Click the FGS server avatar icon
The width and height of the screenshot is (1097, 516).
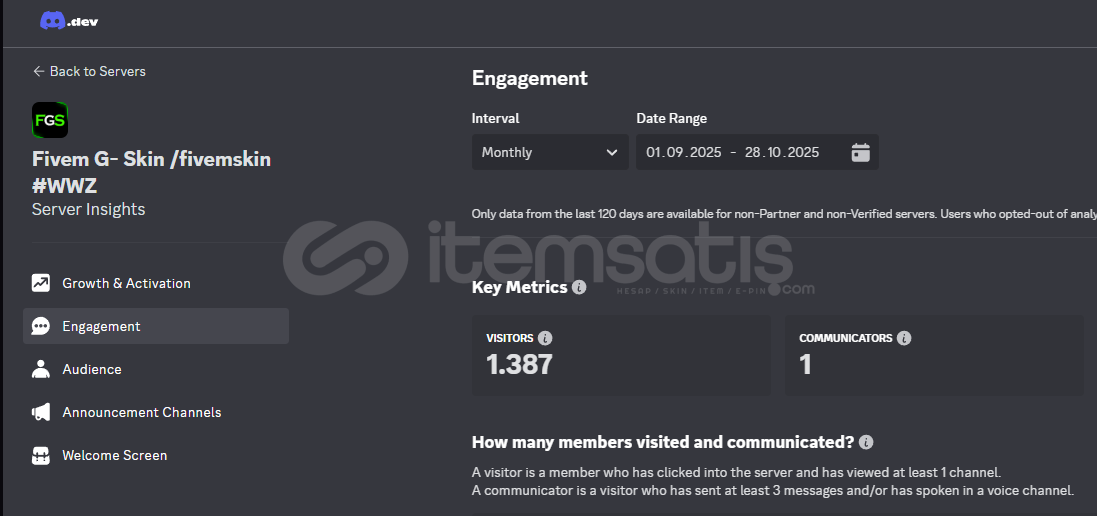click(x=50, y=120)
